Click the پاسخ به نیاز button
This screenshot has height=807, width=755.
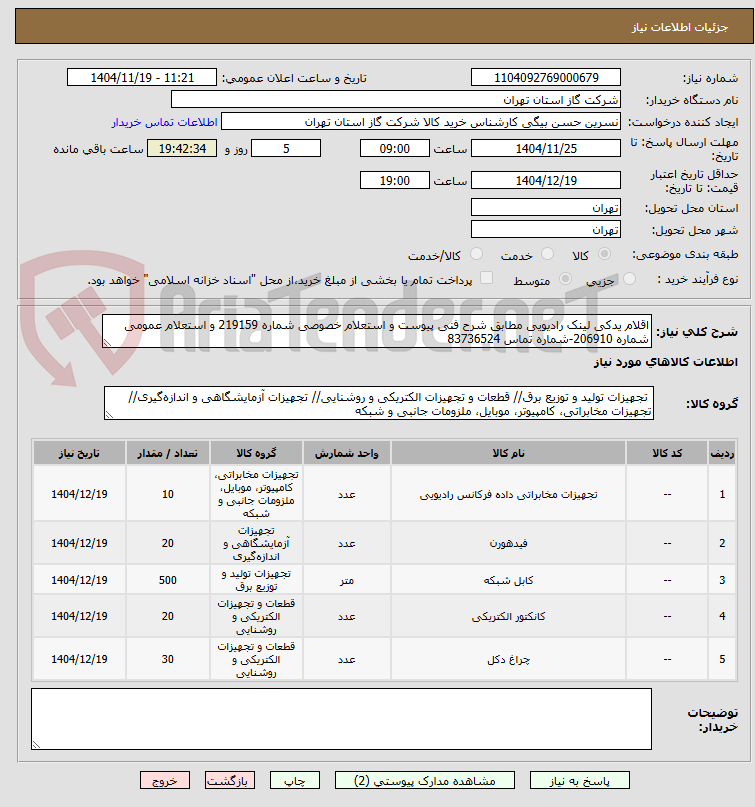tap(580, 780)
